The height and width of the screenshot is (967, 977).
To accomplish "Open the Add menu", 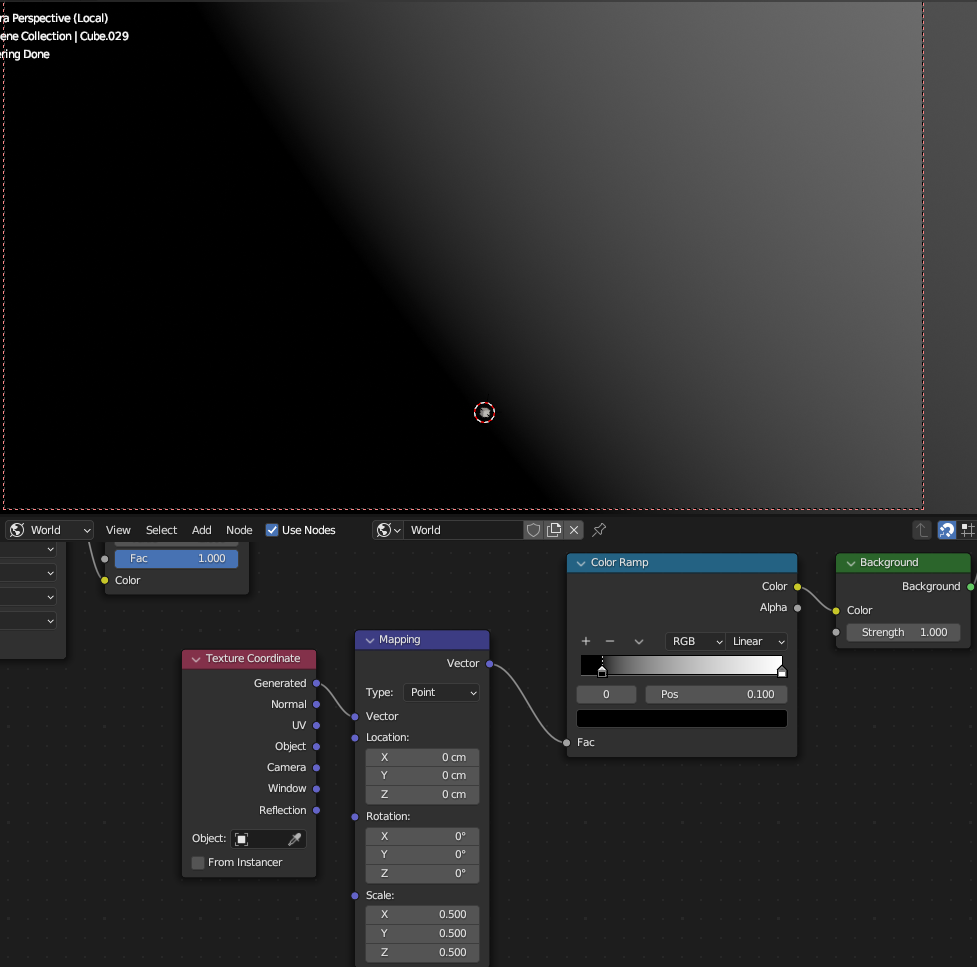I will coord(201,530).
